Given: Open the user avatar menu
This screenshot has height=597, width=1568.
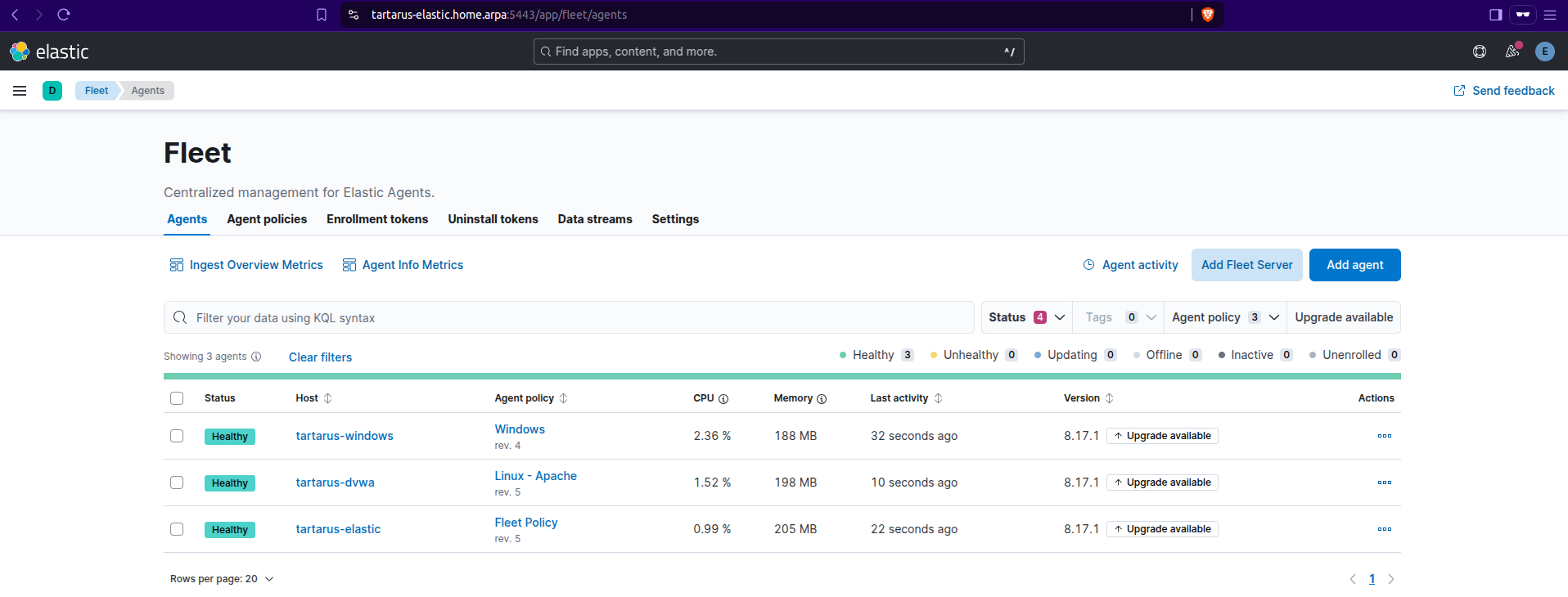Looking at the screenshot, I should (x=1544, y=52).
